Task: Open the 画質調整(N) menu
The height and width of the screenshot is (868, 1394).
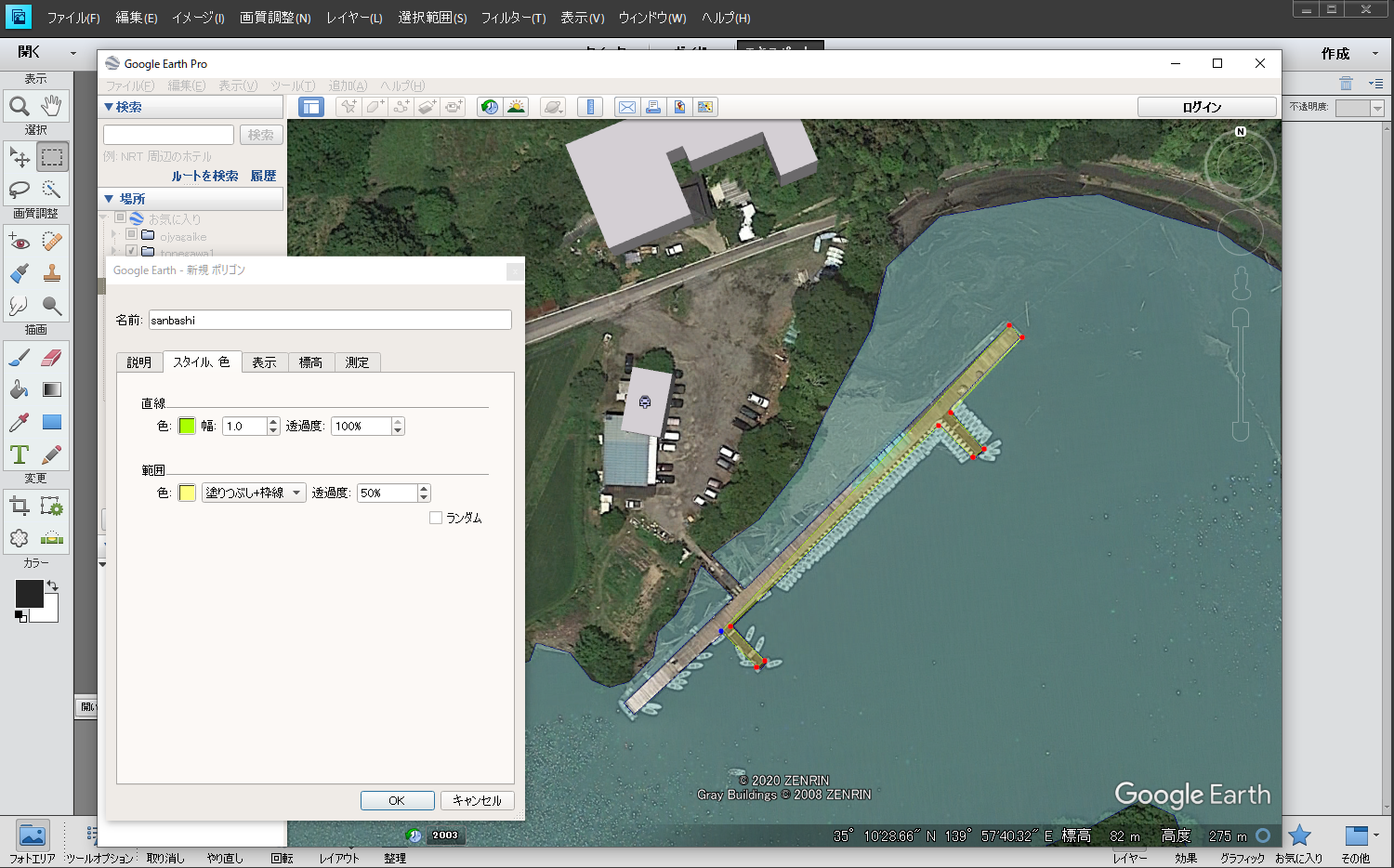Action: [275, 18]
